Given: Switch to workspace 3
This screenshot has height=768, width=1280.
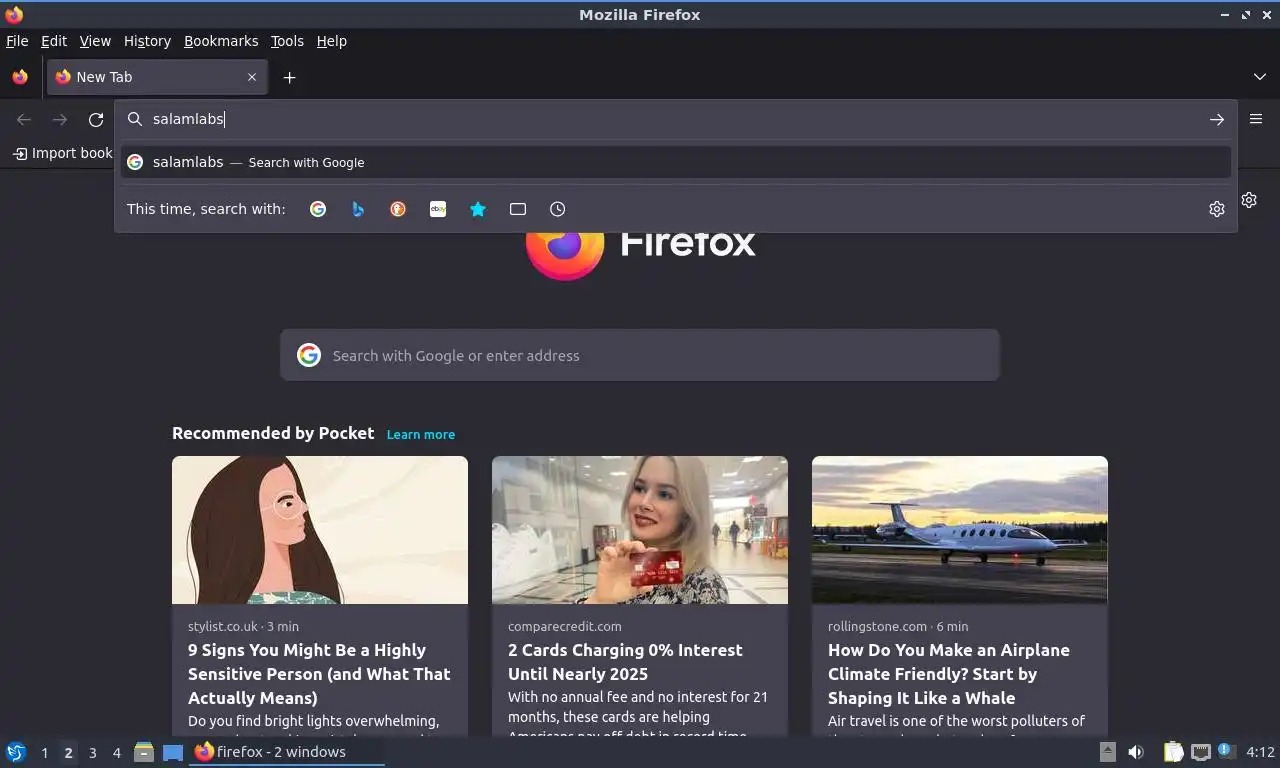Looking at the screenshot, I should point(92,753).
